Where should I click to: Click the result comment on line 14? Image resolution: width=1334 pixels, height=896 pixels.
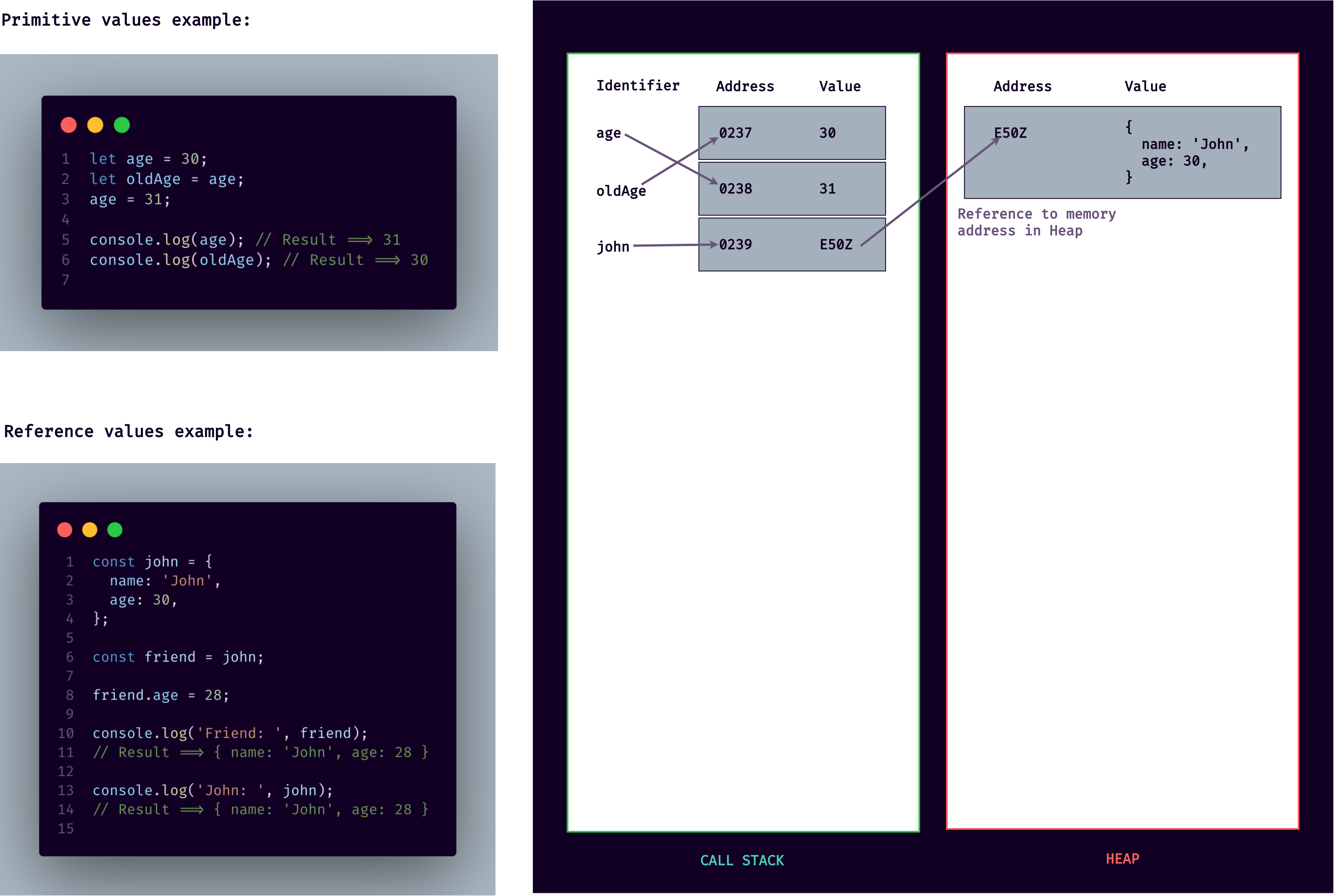260,810
